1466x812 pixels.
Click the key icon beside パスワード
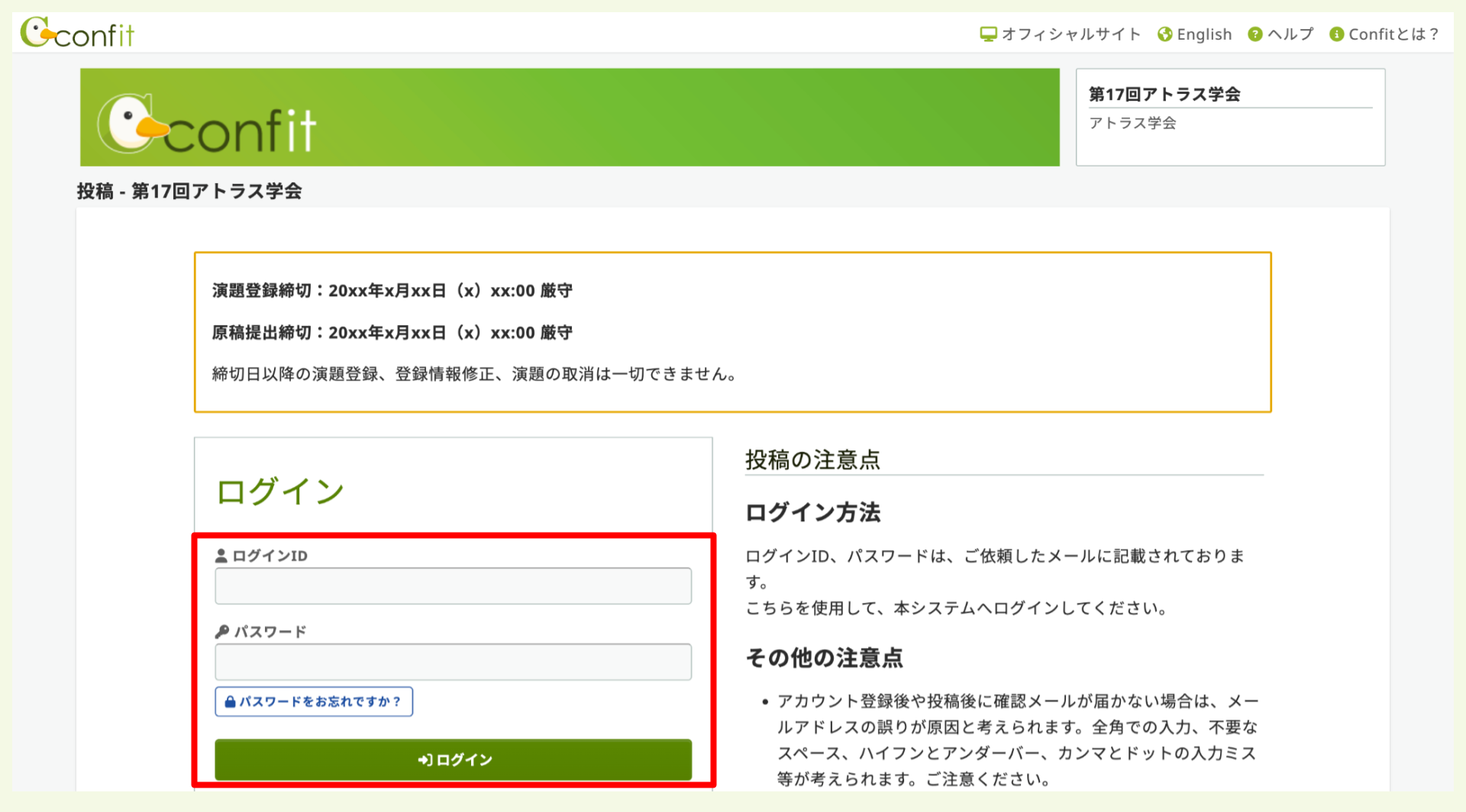point(221,631)
